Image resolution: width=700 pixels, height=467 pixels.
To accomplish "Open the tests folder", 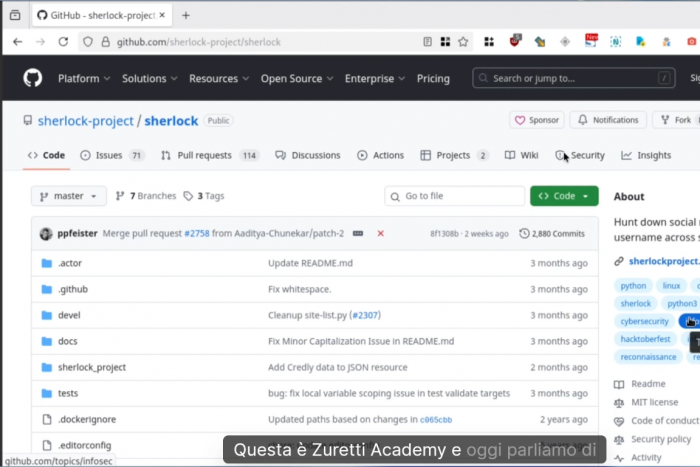I will tap(68, 393).
